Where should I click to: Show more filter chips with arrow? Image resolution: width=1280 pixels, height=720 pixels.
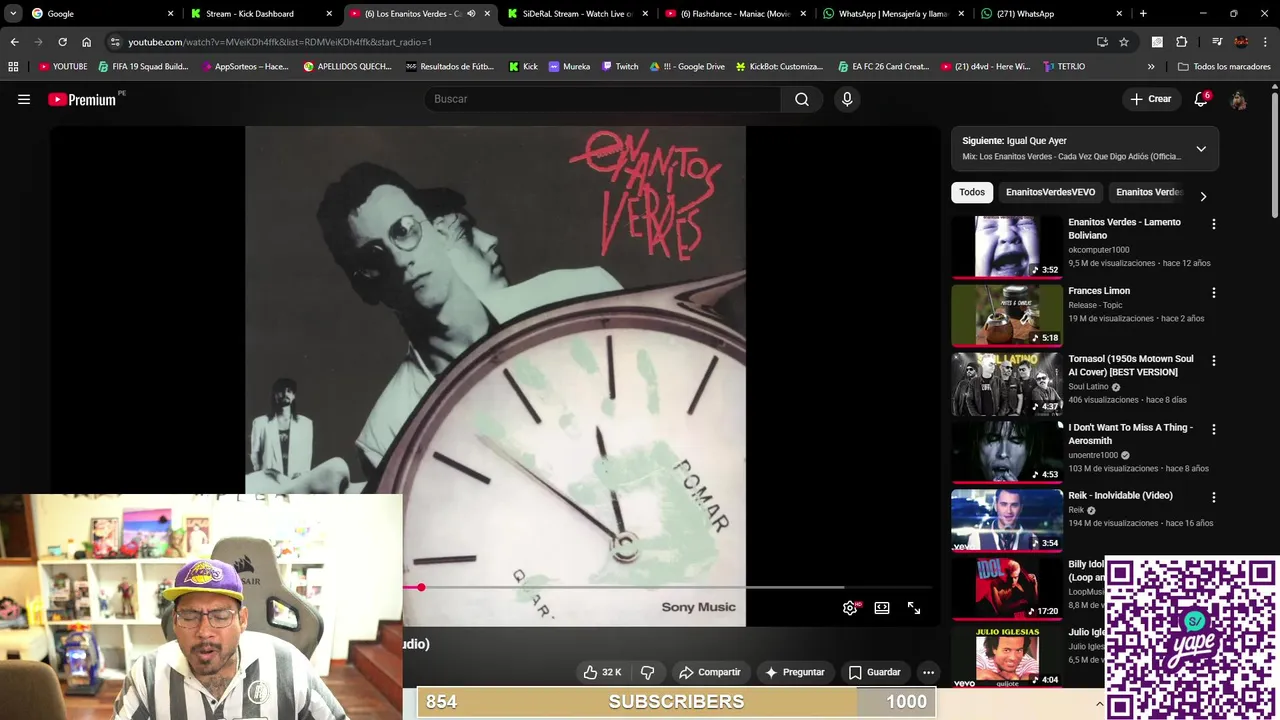pos(1203,196)
